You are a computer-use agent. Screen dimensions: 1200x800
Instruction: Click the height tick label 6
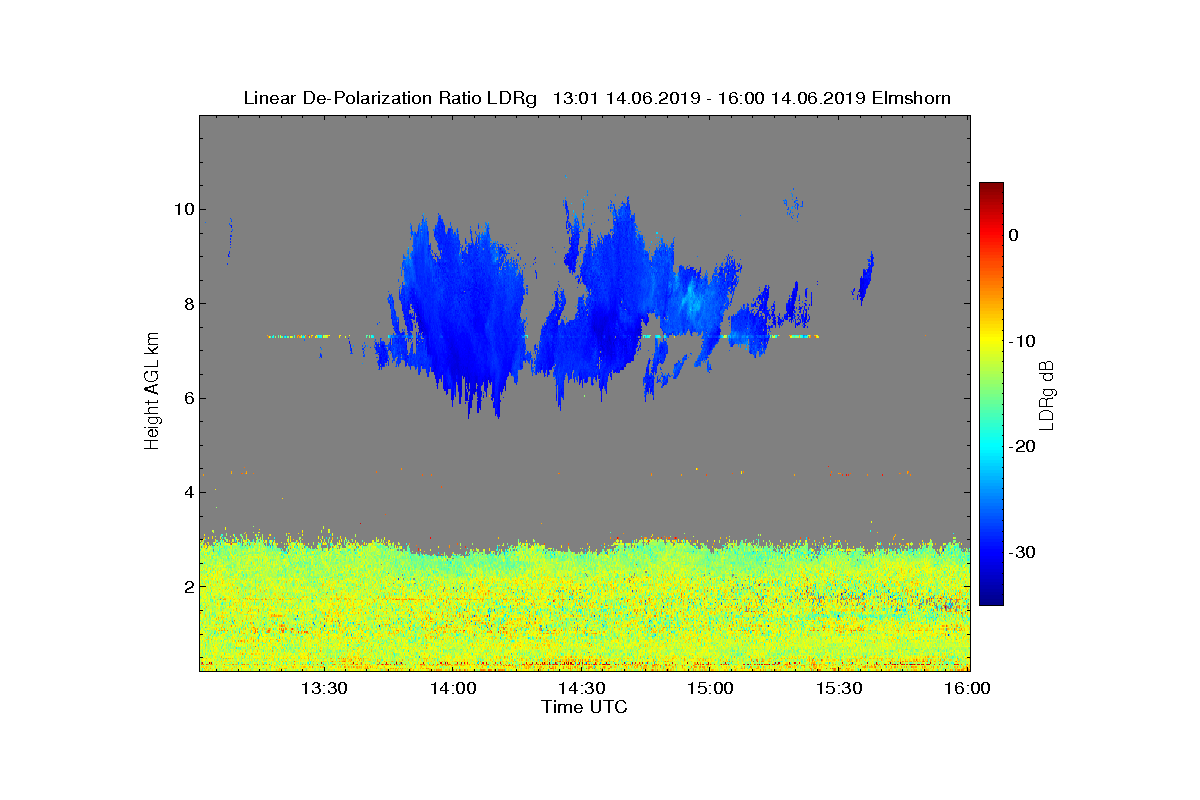tap(188, 398)
